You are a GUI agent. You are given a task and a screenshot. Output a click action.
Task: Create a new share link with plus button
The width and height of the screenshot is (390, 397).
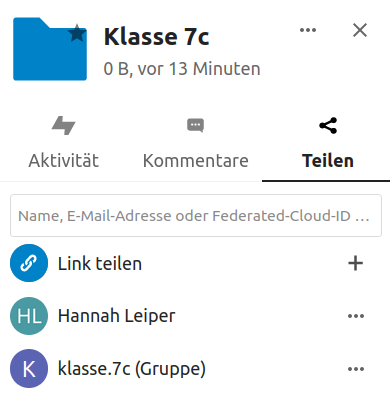[355, 263]
